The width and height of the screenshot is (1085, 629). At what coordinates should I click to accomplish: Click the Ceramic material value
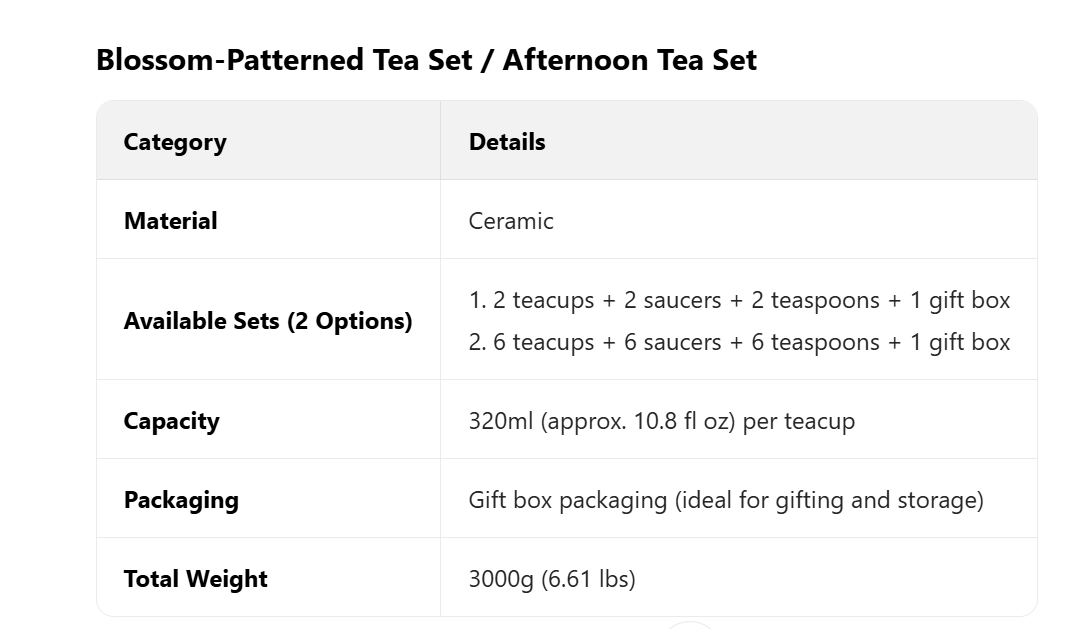pos(511,221)
